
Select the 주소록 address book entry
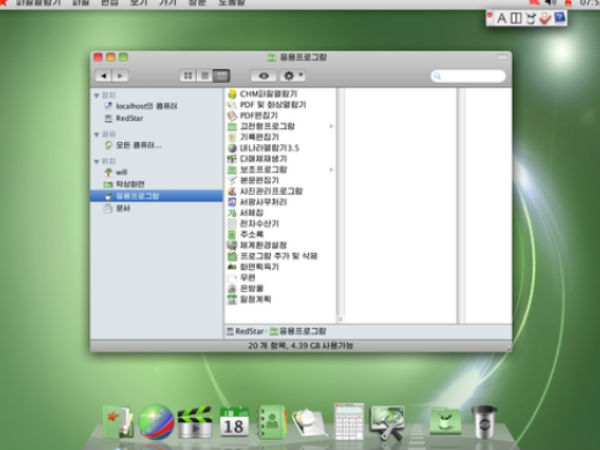245,234
